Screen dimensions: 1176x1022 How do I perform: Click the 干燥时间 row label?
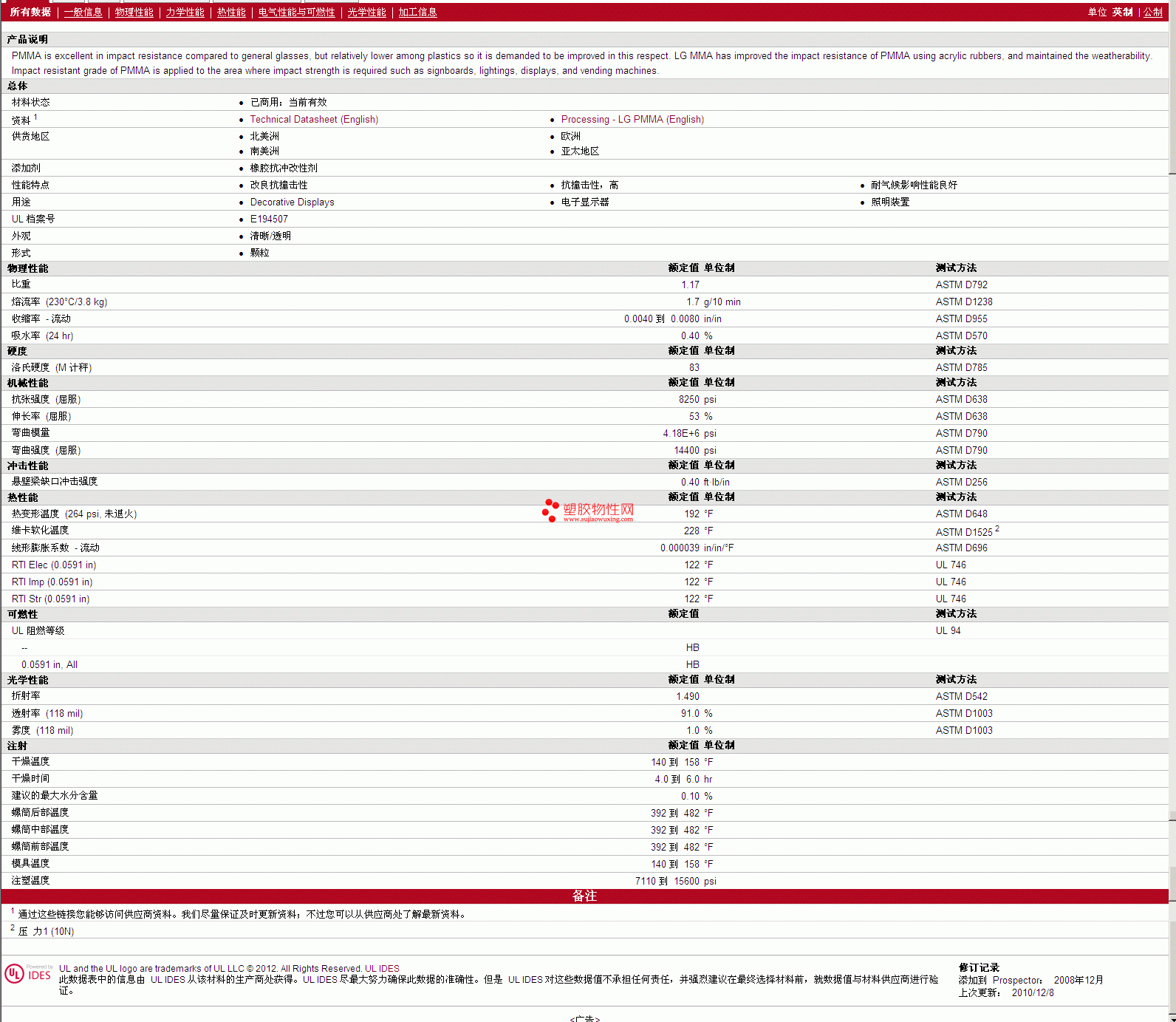[30, 779]
